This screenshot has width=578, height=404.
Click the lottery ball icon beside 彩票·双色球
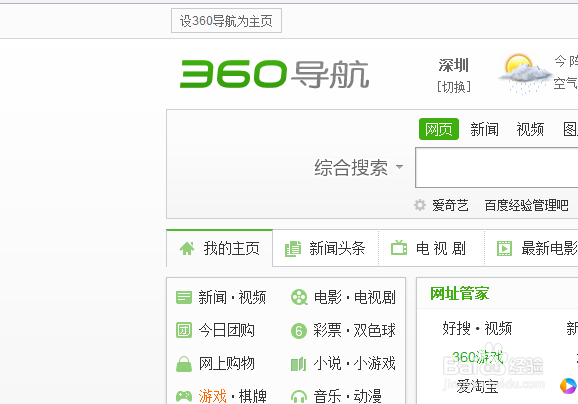coord(299,331)
